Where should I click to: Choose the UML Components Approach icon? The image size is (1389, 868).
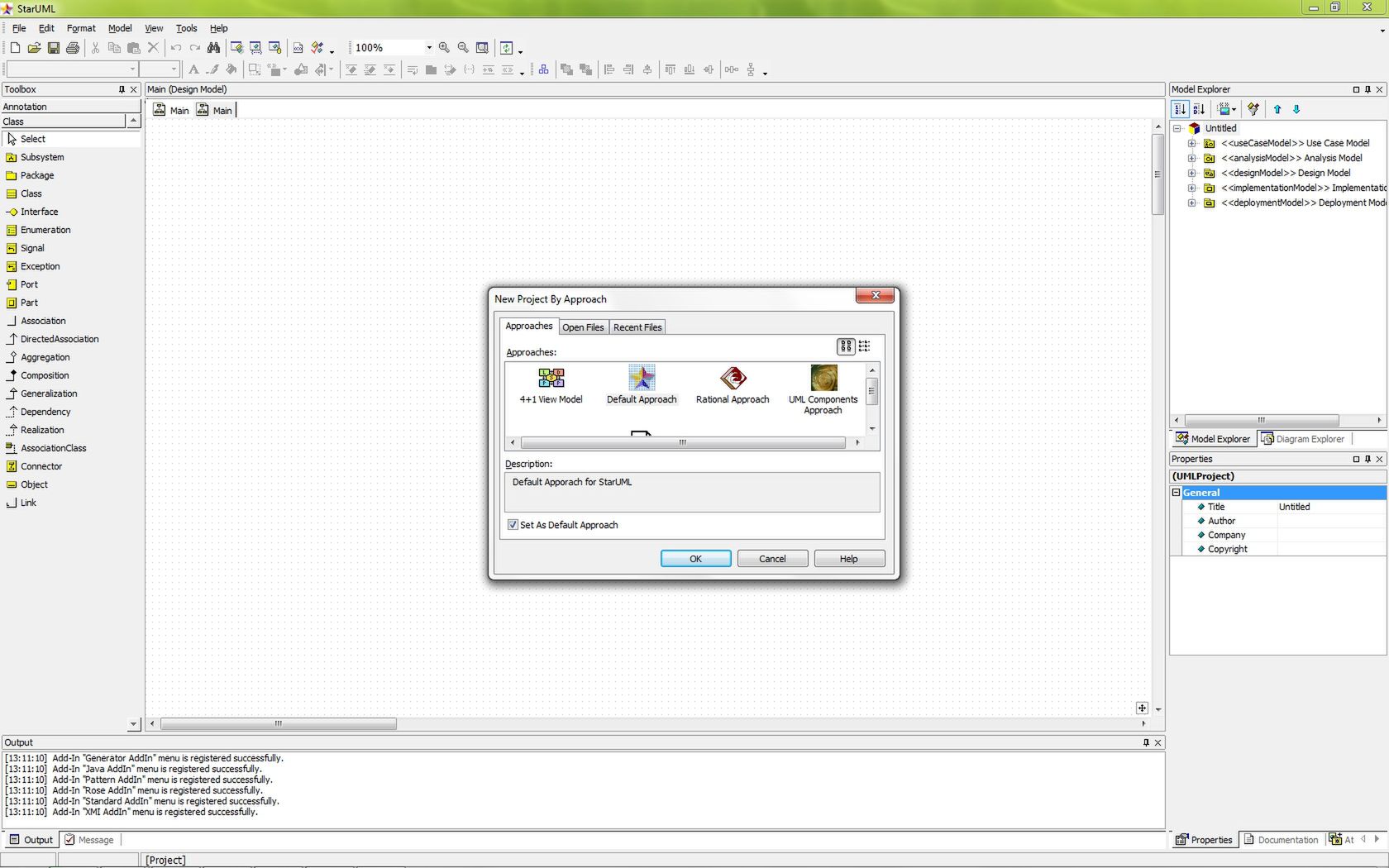click(823, 389)
